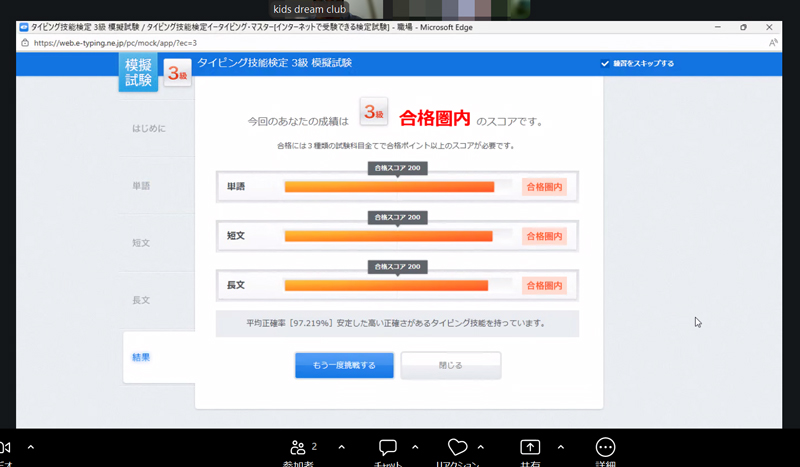Open the chat (チャット) bubble icon
This screenshot has width=800, height=467.
[x=388, y=447]
